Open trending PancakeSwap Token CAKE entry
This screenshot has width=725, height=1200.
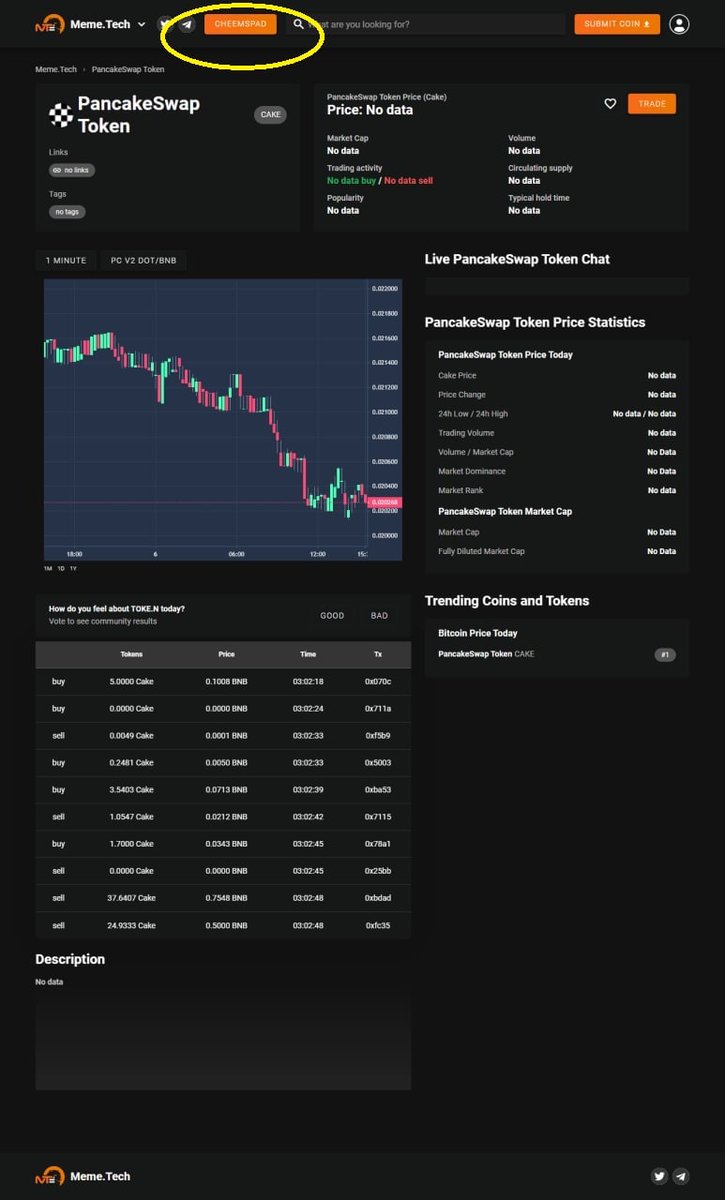point(486,654)
